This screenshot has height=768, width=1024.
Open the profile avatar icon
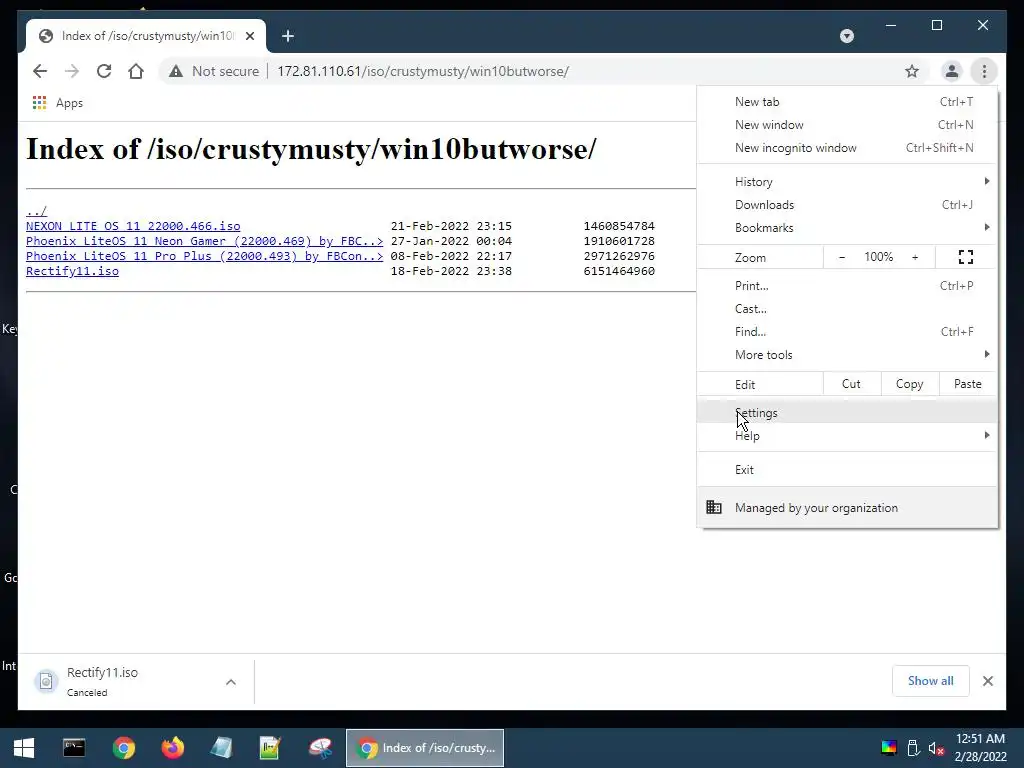[x=952, y=71]
